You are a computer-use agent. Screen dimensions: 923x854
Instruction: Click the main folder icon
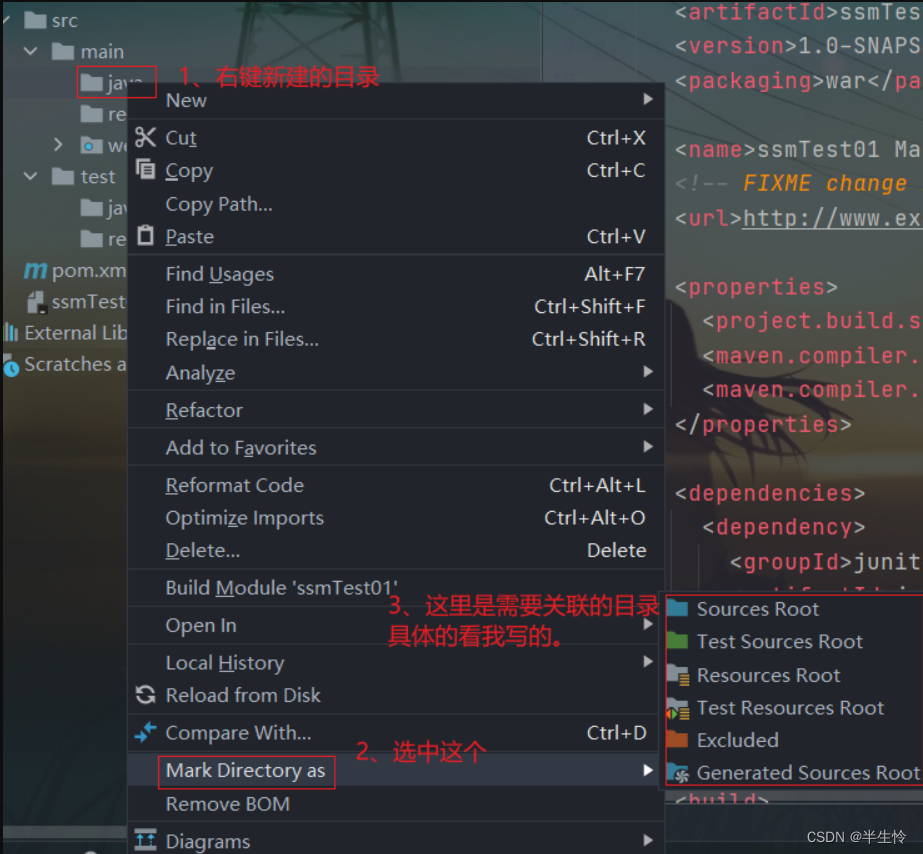pyautogui.click(x=63, y=51)
